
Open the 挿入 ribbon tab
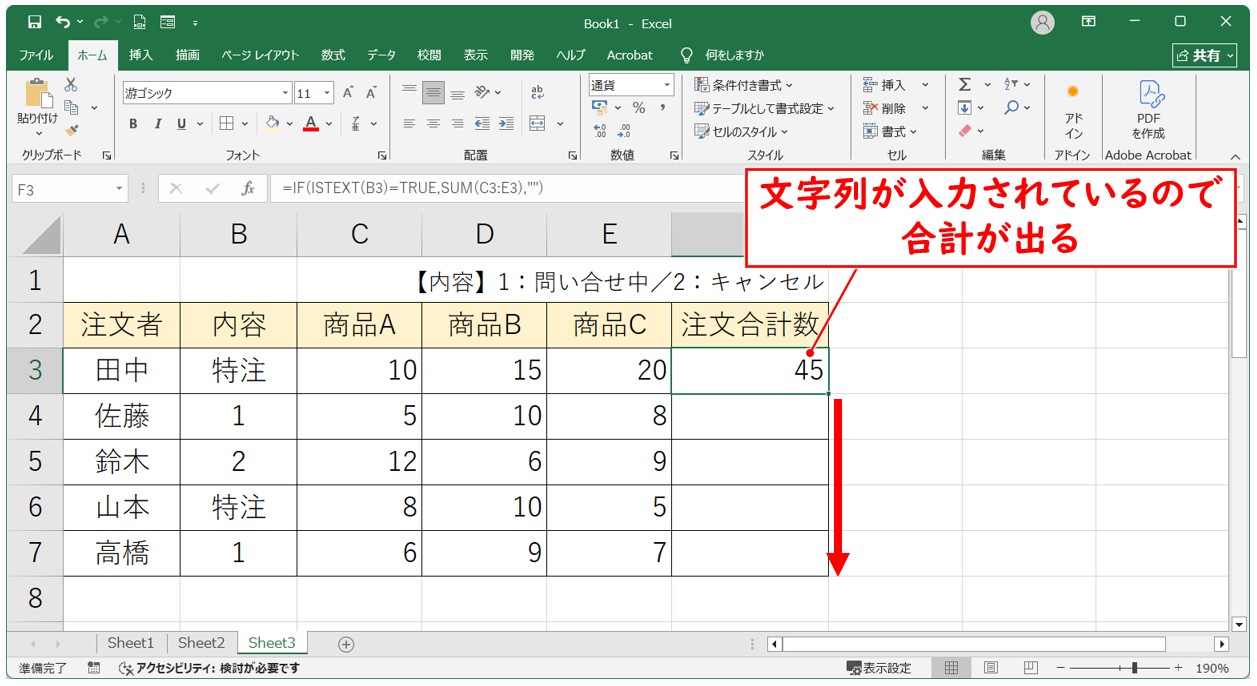[141, 55]
